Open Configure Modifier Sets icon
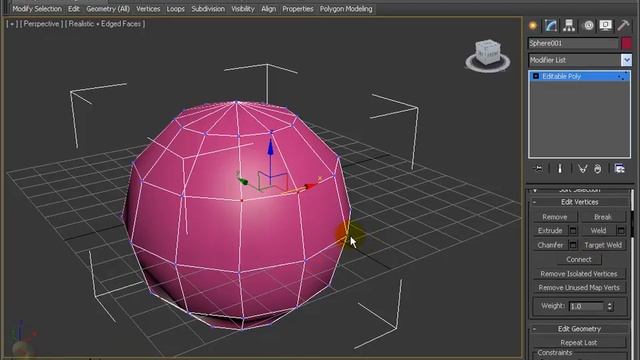This screenshot has width=640, height=360. [619, 169]
